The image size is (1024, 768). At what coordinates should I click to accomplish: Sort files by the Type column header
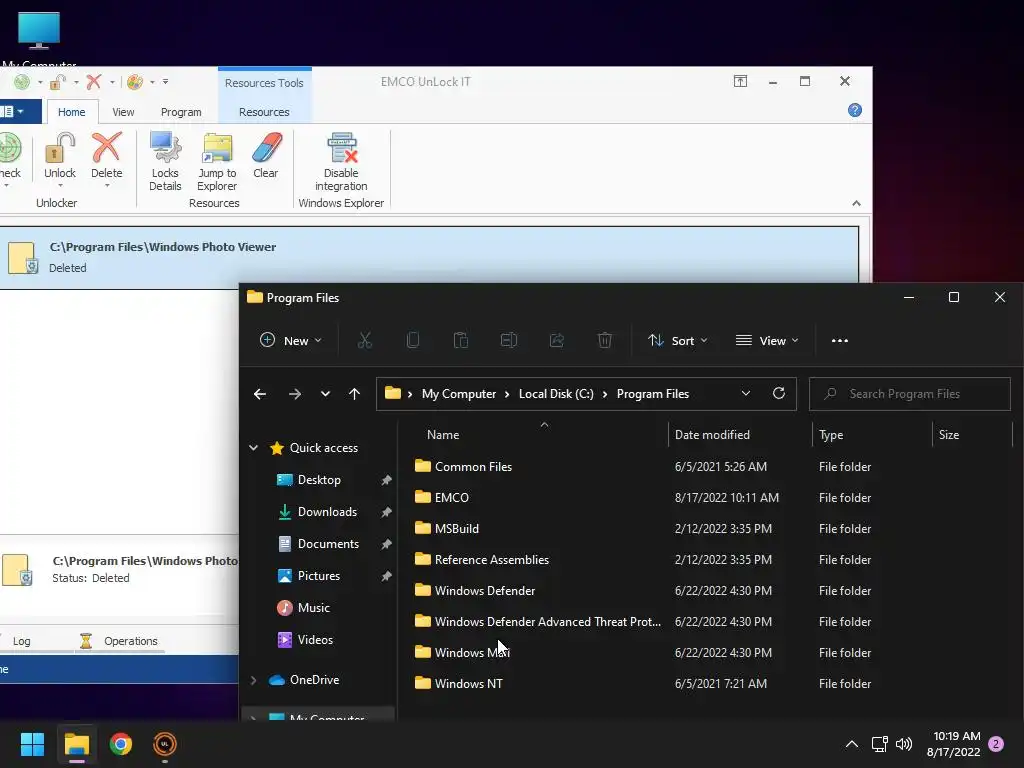point(831,435)
